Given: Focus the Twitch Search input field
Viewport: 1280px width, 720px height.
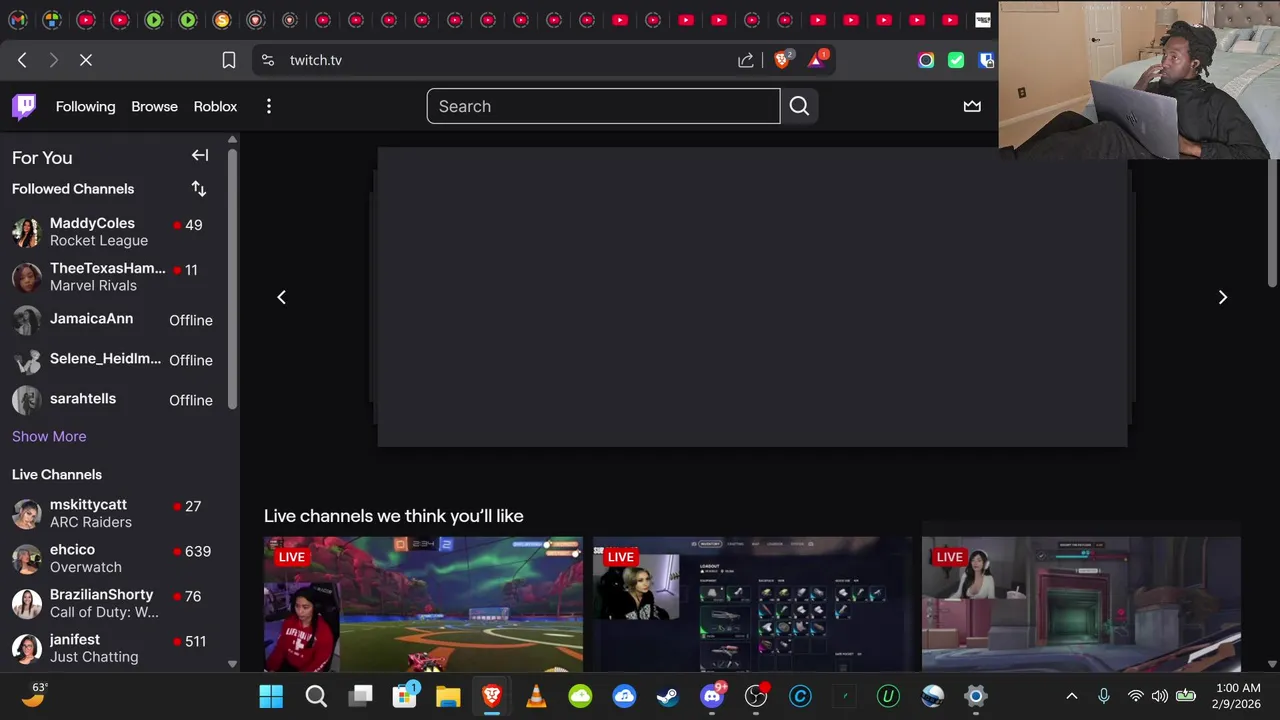Looking at the screenshot, I should [x=603, y=106].
